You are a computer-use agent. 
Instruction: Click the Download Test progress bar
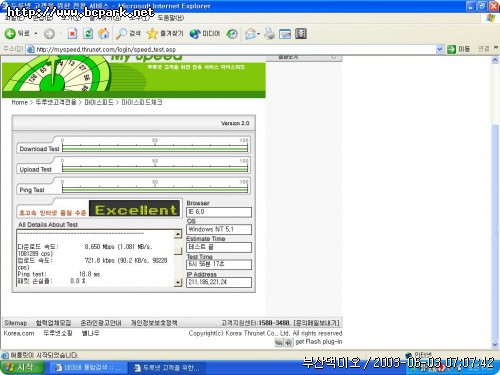click(155, 148)
